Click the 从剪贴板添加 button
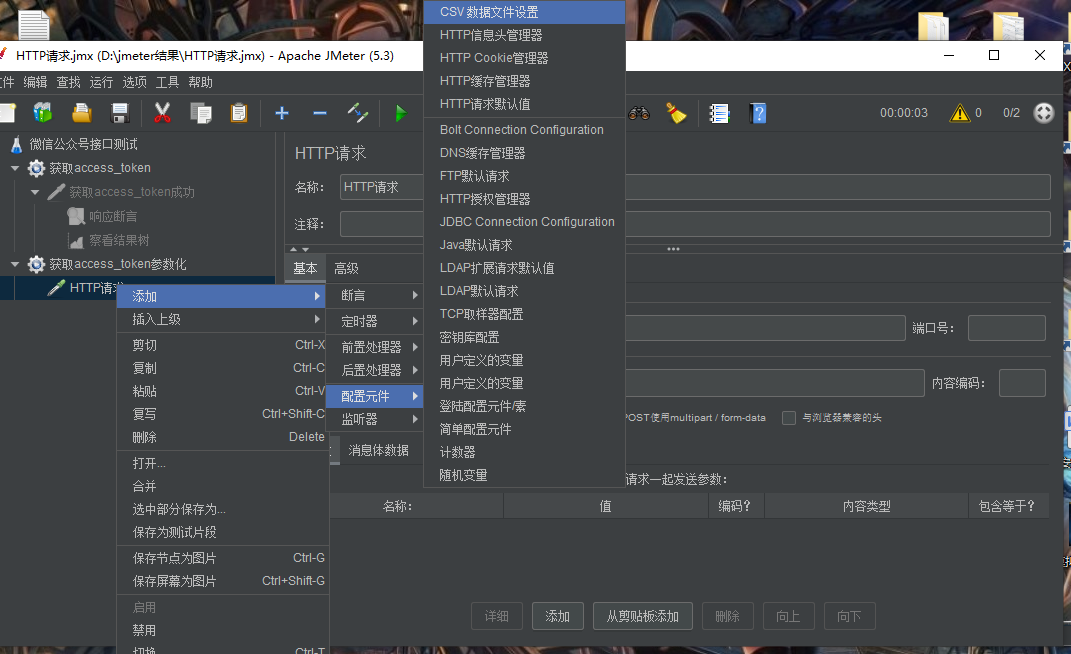The height and width of the screenshot is (654, 1071). click(643, 616)
